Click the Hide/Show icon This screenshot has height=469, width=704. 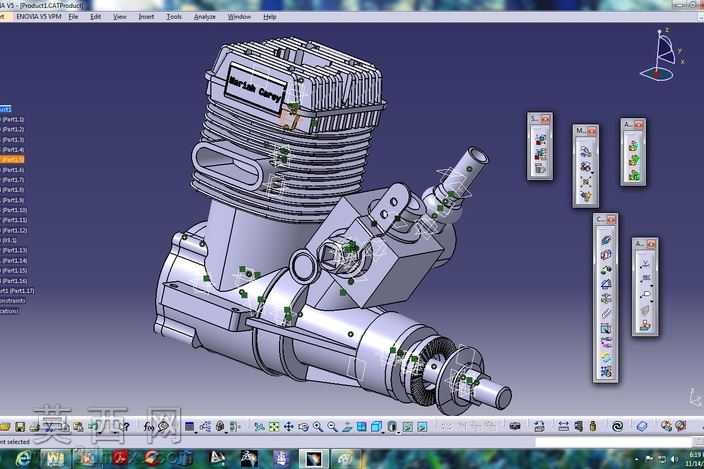tap(407, 426)
